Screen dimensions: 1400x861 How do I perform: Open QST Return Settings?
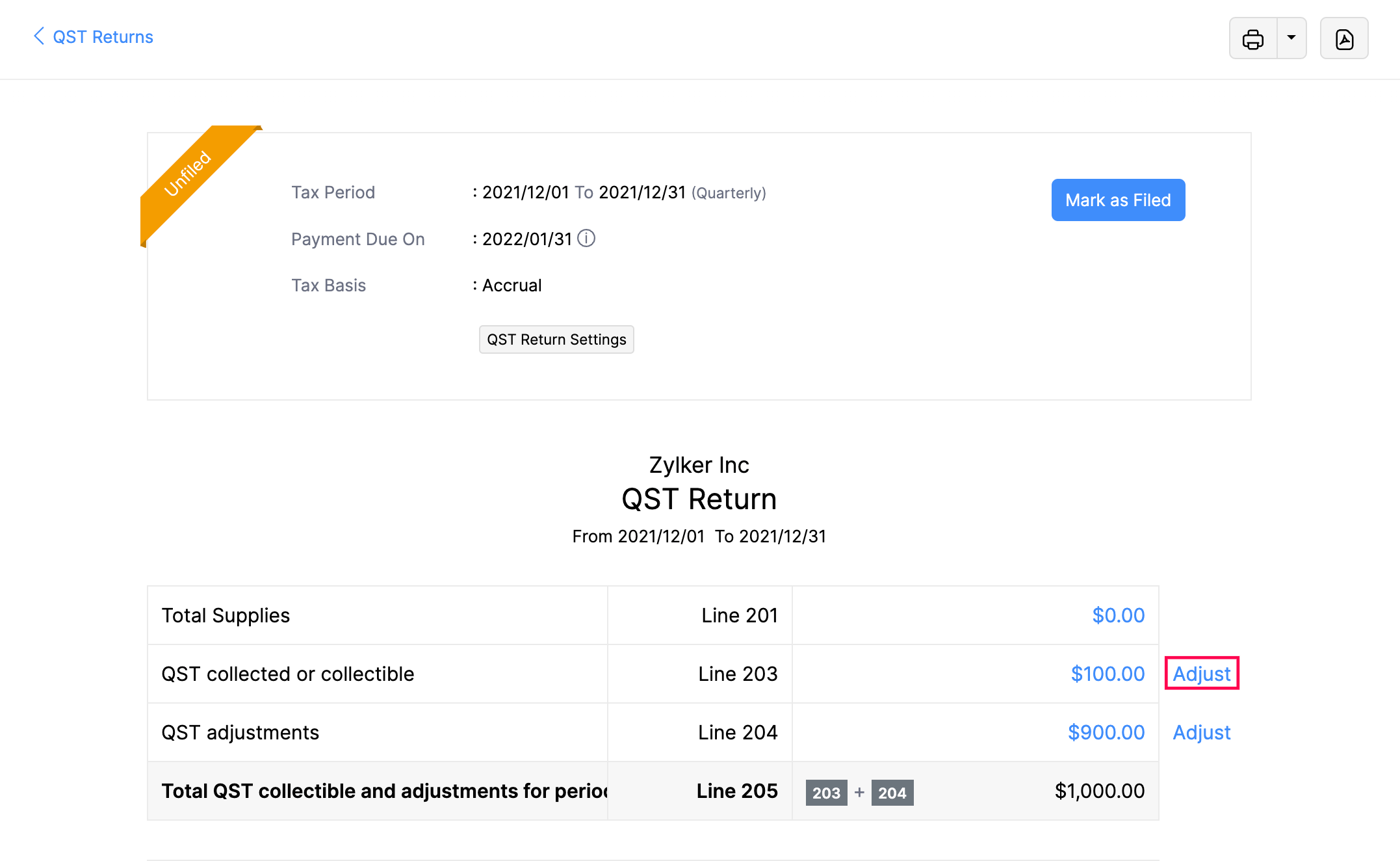556,339
